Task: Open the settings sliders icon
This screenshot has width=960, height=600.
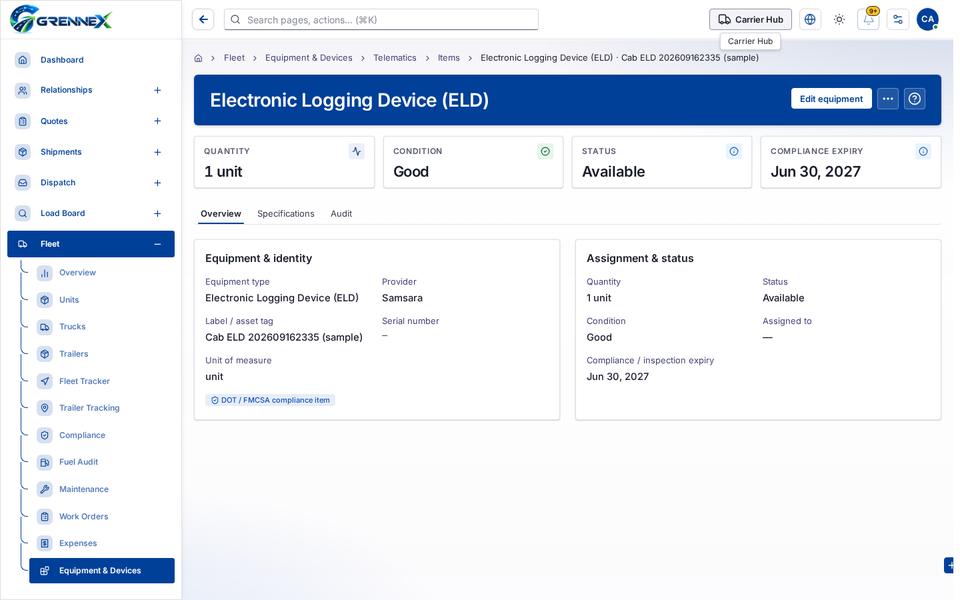Action: point(898,20)
